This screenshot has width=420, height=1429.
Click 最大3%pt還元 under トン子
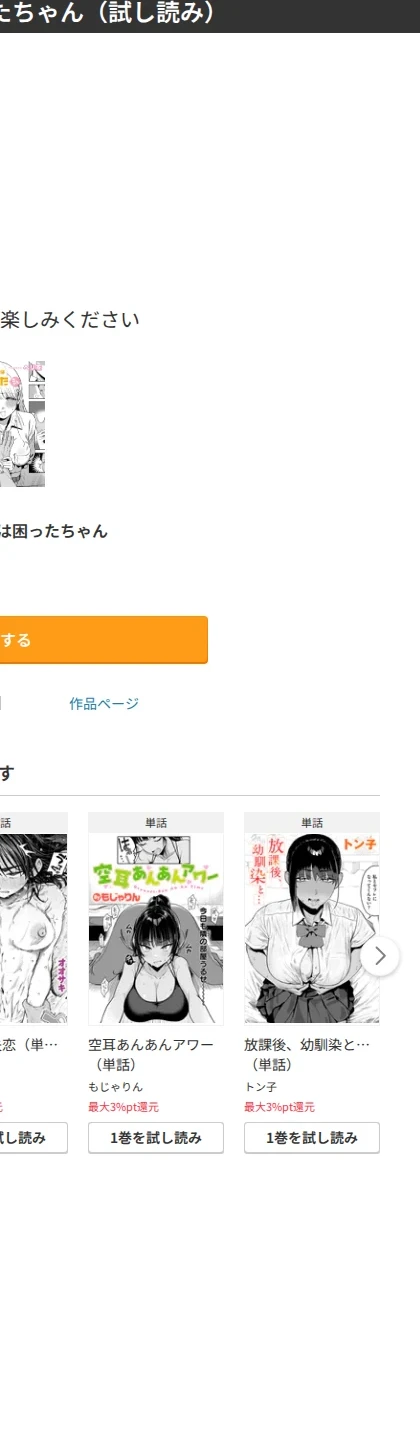[x=279, y=1107]
